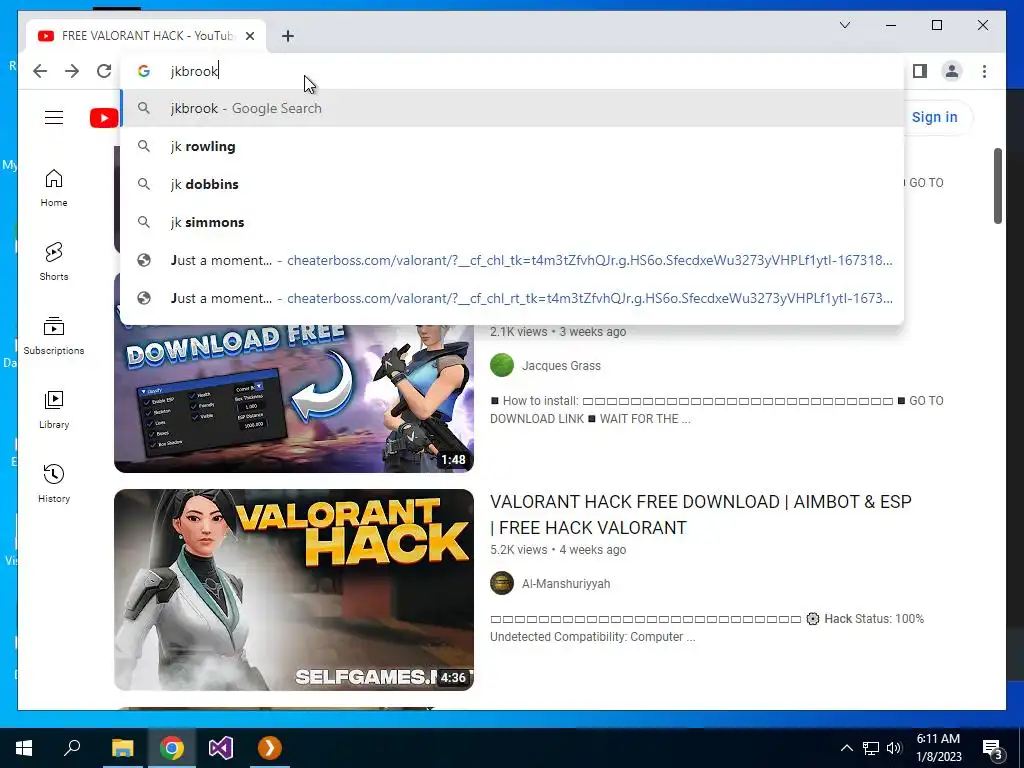1024x768 pixels.
Task: Select the FREE VALORANT HACK YouTube tab
Action: click(146, 36)
